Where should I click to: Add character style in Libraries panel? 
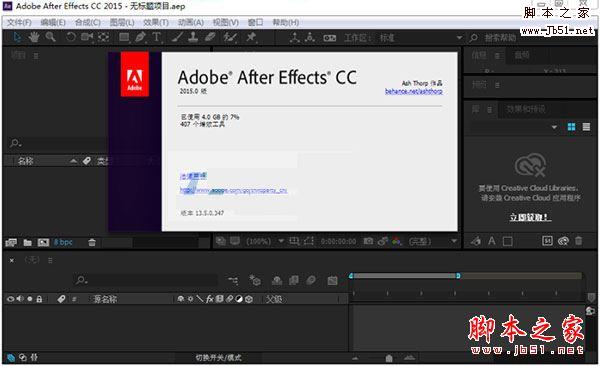pos(492,241)
